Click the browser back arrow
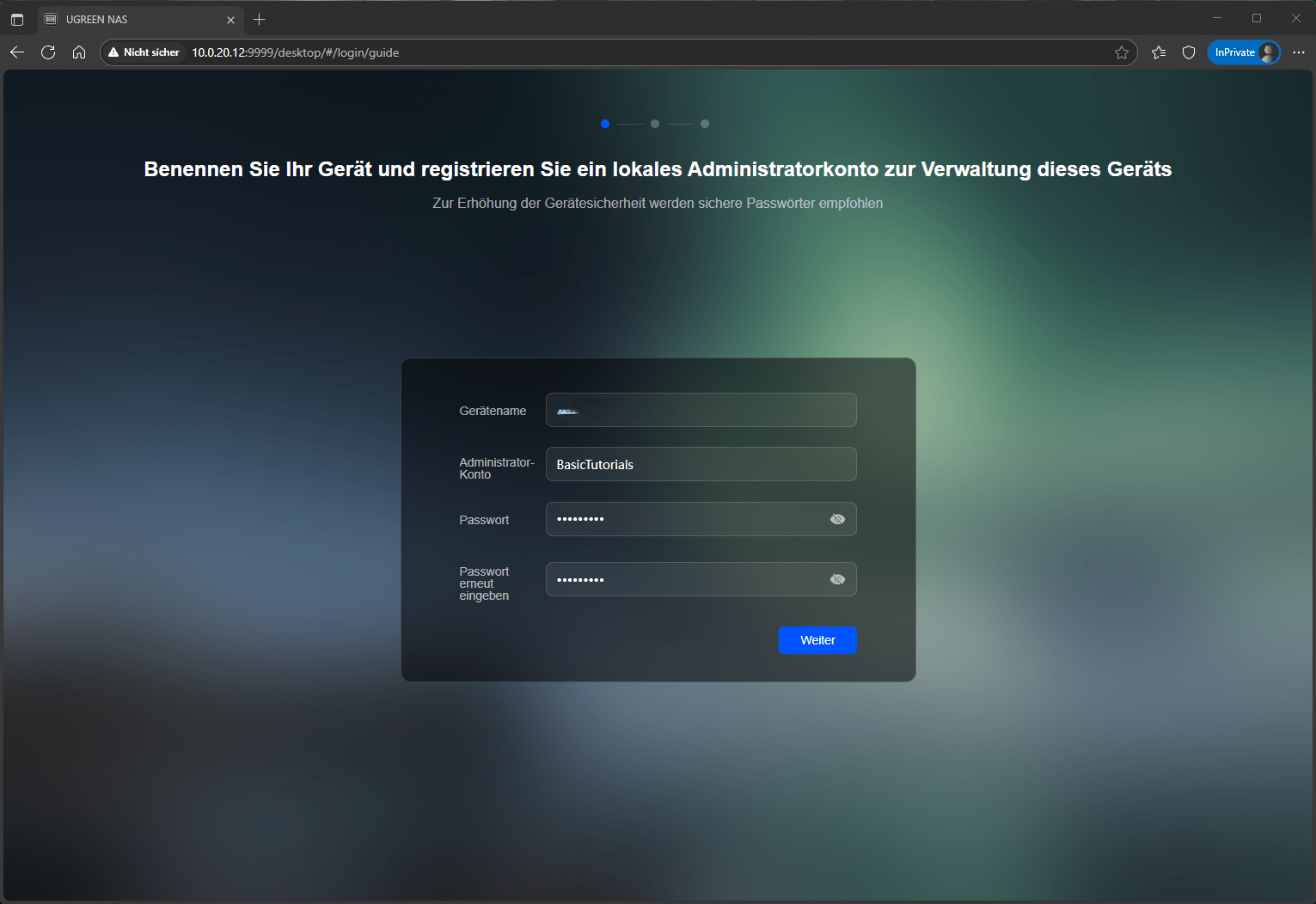The width and height of the screenshot is (1316, 904). tap(17, 52)
